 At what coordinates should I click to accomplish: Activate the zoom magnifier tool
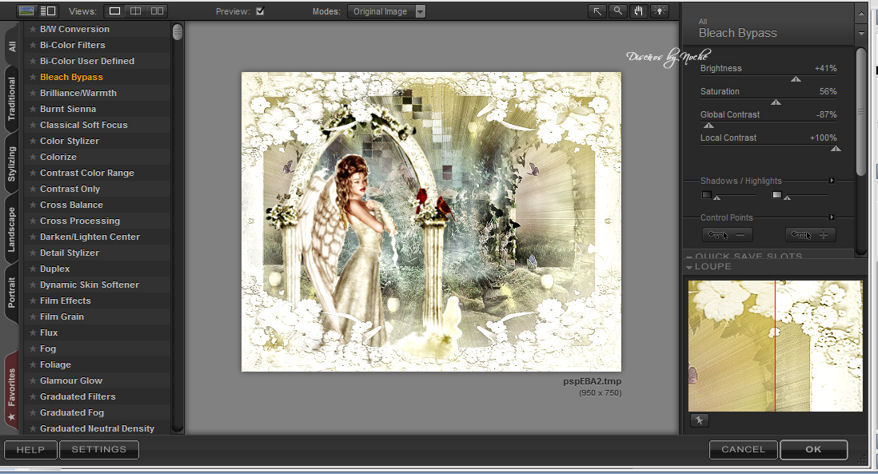(x=618, y=11)
